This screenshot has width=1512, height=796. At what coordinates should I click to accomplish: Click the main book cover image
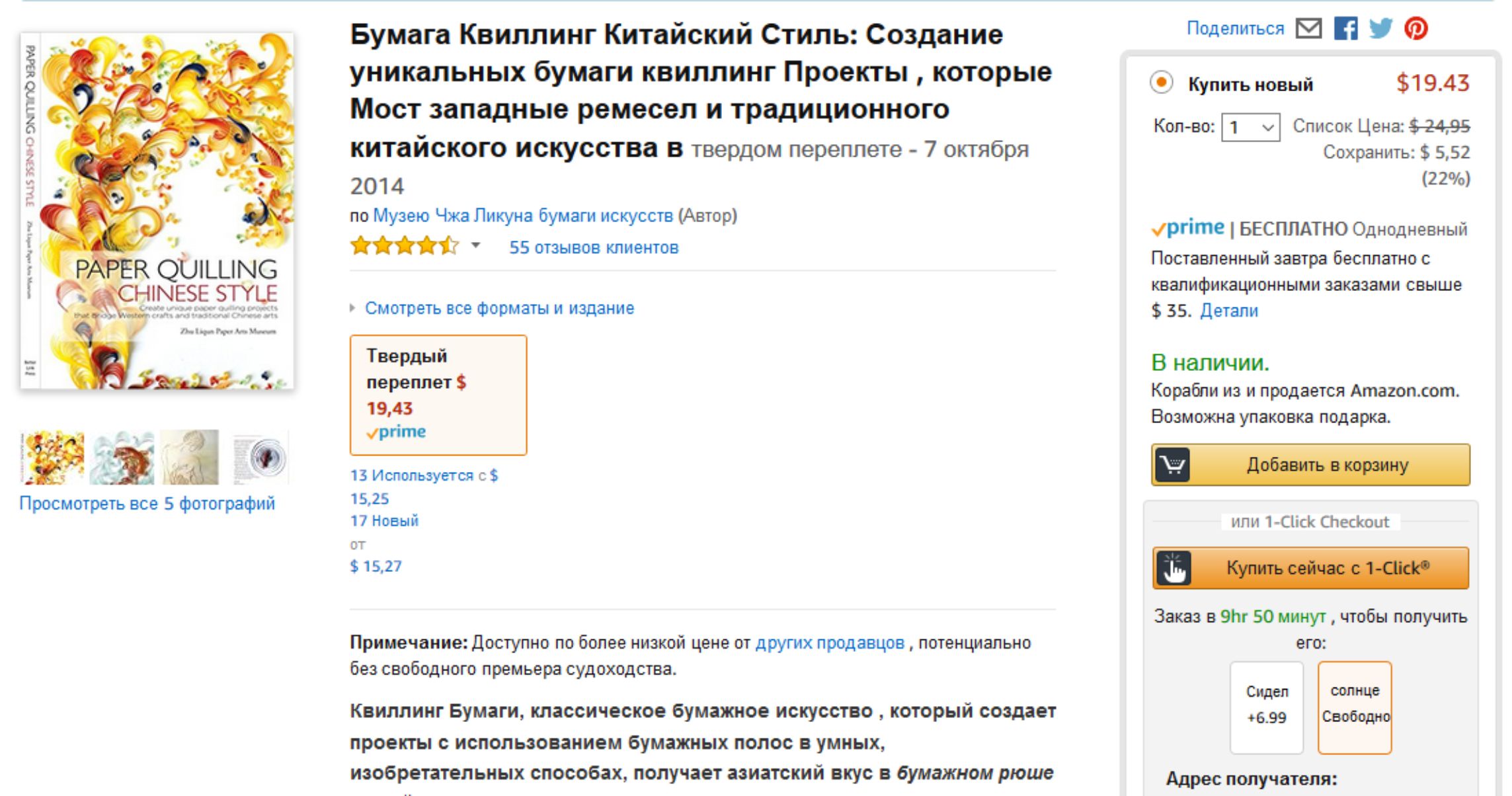point(157,212)
